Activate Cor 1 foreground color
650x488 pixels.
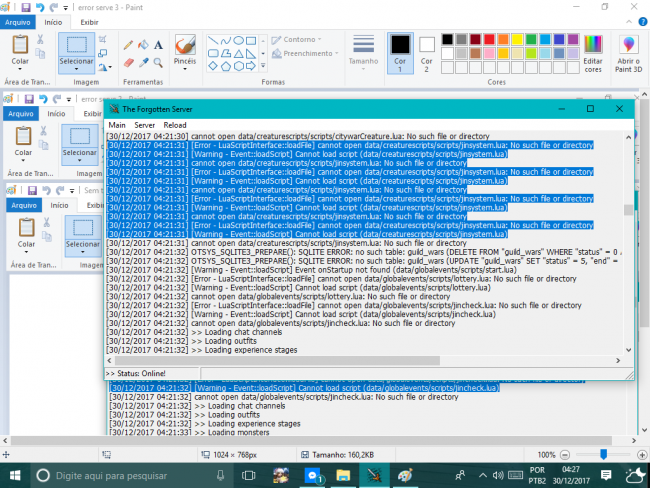(400, 53)
